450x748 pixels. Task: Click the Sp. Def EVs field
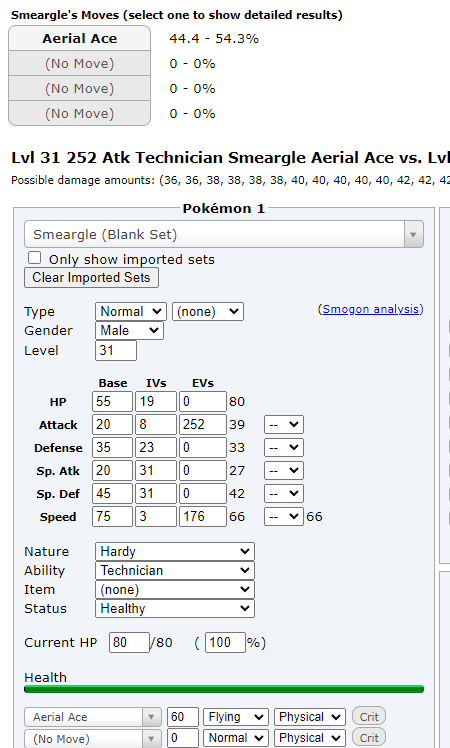coord(202,493)
